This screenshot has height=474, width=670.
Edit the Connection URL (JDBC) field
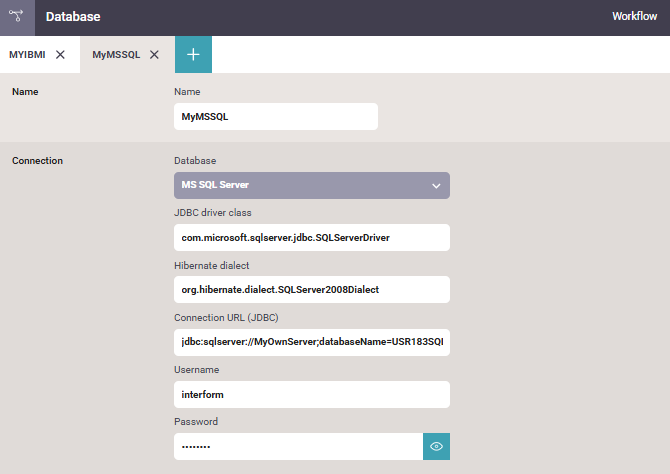pyautogui.click(x=311, y=342)
